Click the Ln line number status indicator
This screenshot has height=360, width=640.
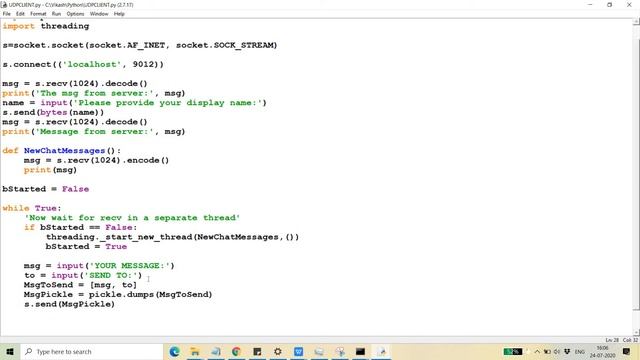click(612, 340)
